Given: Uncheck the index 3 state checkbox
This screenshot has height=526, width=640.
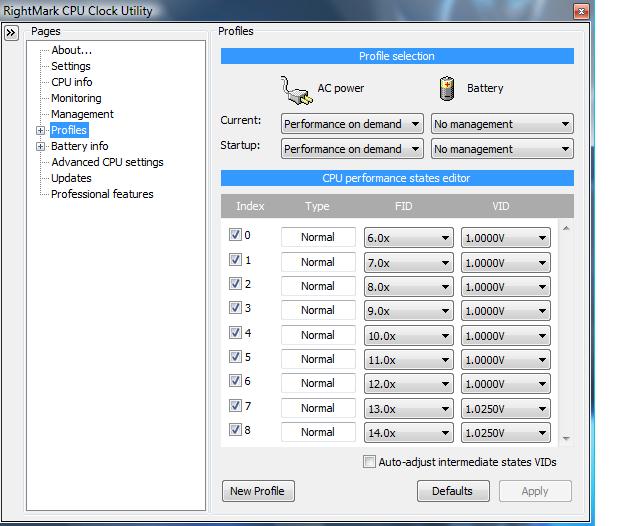Looking at the screenshot, I should pyautogui.click(x=235, y=307).
